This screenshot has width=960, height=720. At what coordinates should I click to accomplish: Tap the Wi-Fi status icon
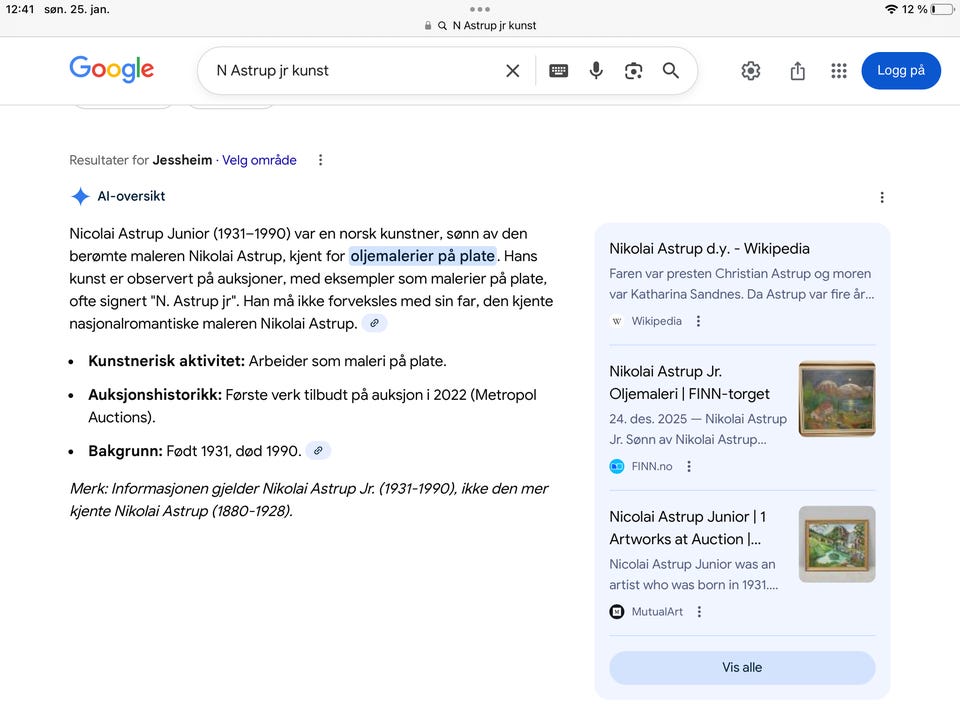(x=891, y=9)
